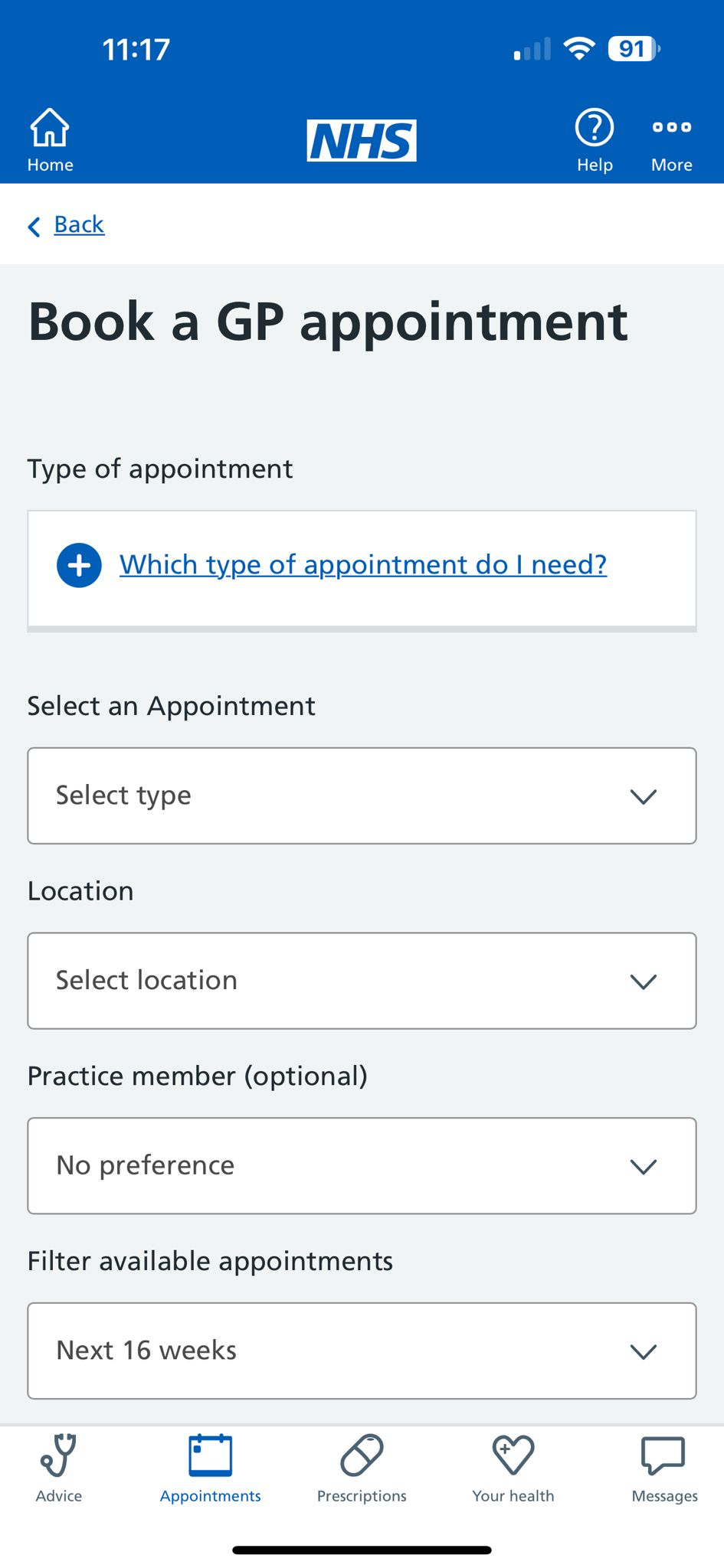View Messages using the speech bubble icon
724x1568 pixels.
pyautogui.click(x=663, y=1453)
